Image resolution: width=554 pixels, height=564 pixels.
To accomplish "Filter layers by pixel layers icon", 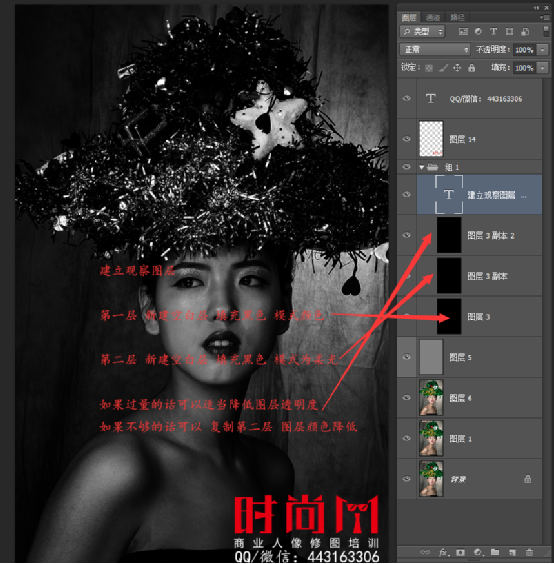I will click(463, 32).
